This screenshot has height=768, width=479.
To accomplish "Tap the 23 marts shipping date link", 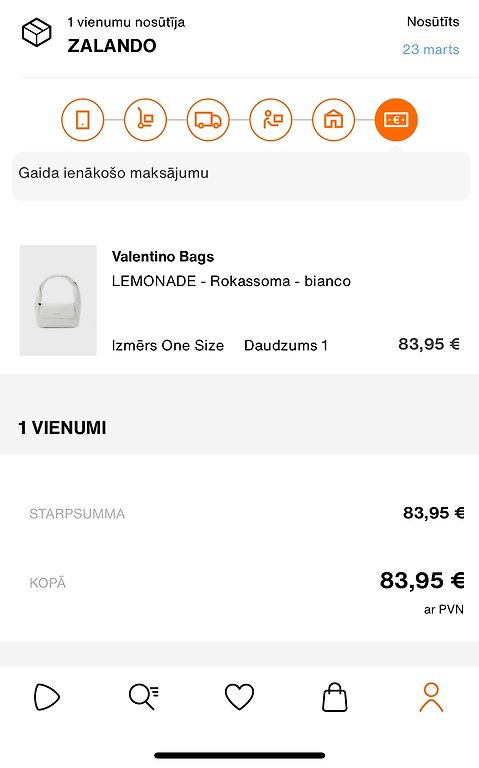I will click(x=431, y=49).
